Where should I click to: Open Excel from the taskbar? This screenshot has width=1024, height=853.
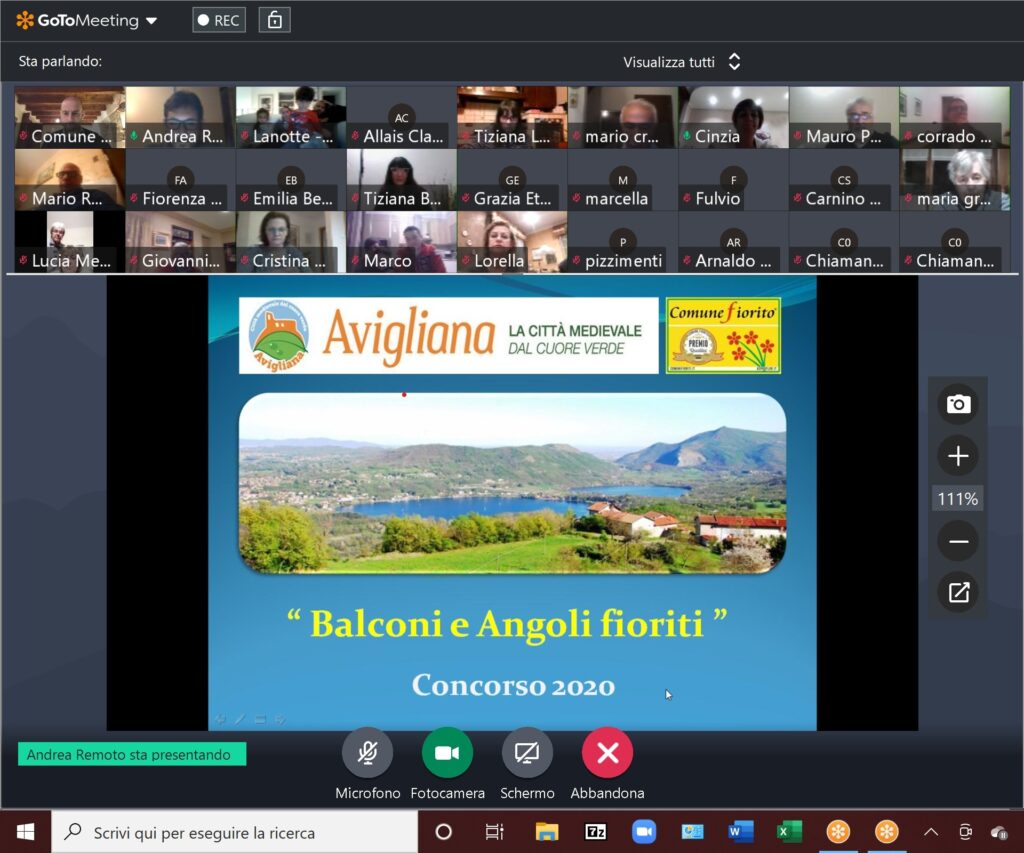point(790,832)
